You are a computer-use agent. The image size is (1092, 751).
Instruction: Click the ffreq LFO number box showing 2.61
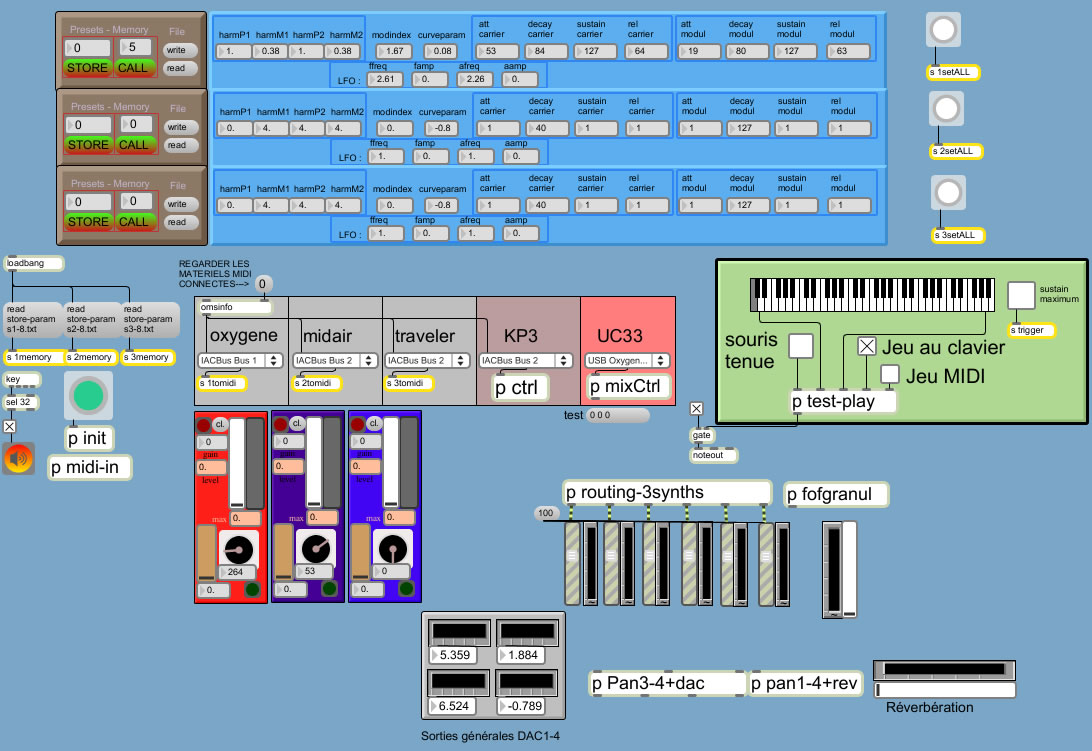(385, 79)
